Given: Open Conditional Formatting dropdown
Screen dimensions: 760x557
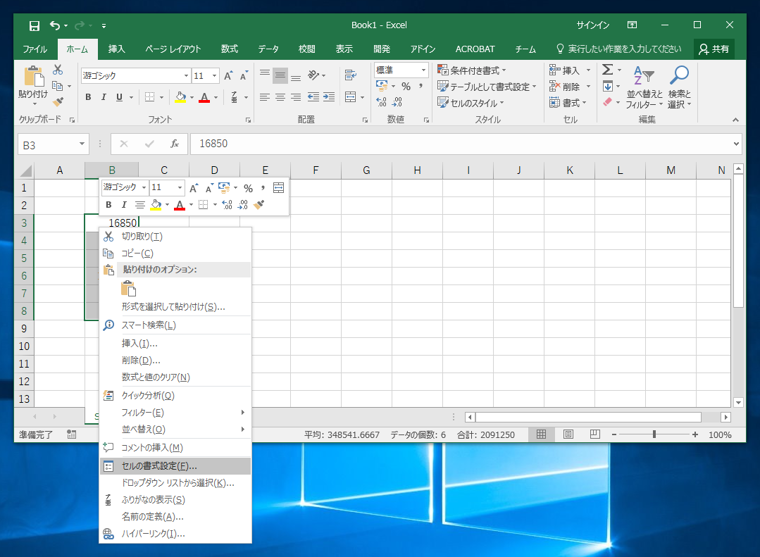Looking at the screenshot, I should pyautogui.click(x=472, y=70).
